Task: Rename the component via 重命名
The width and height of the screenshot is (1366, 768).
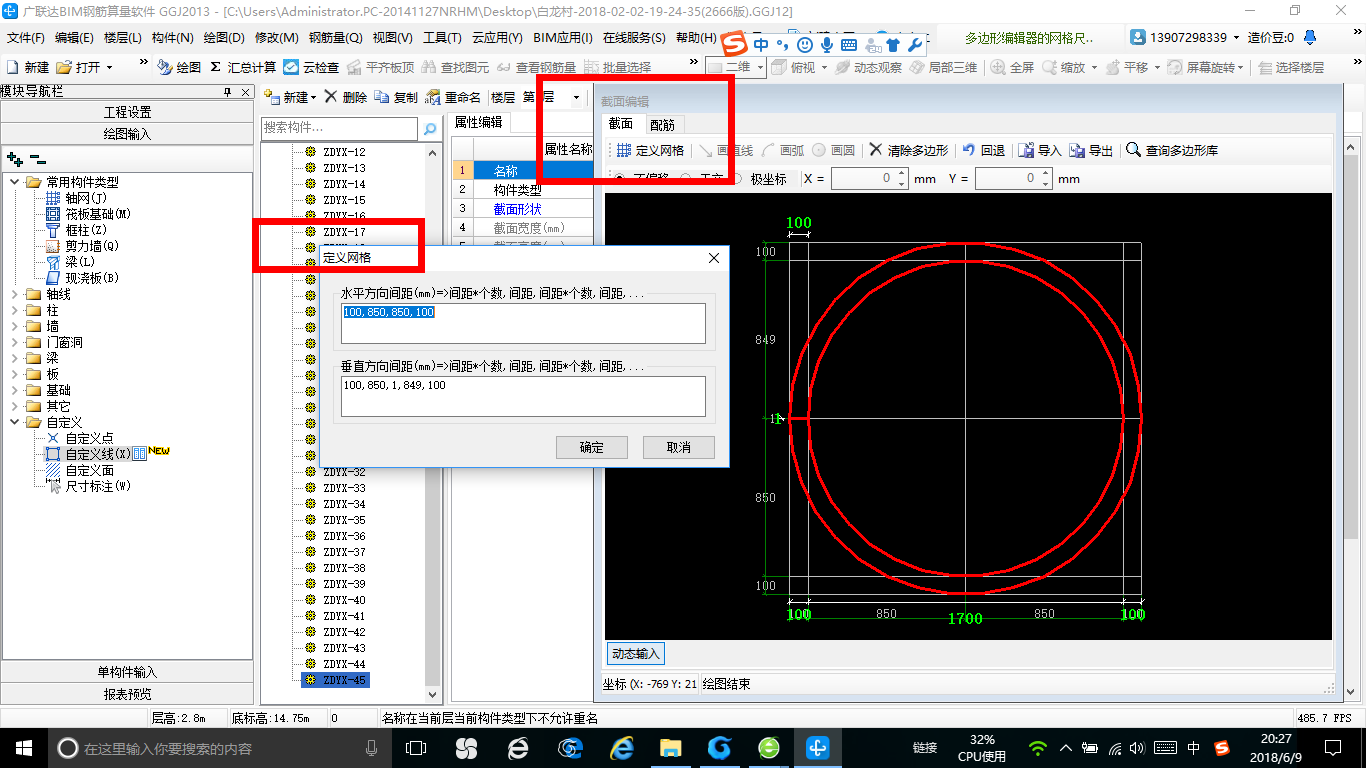Action: pyautogui.click(x=453, y=97)
